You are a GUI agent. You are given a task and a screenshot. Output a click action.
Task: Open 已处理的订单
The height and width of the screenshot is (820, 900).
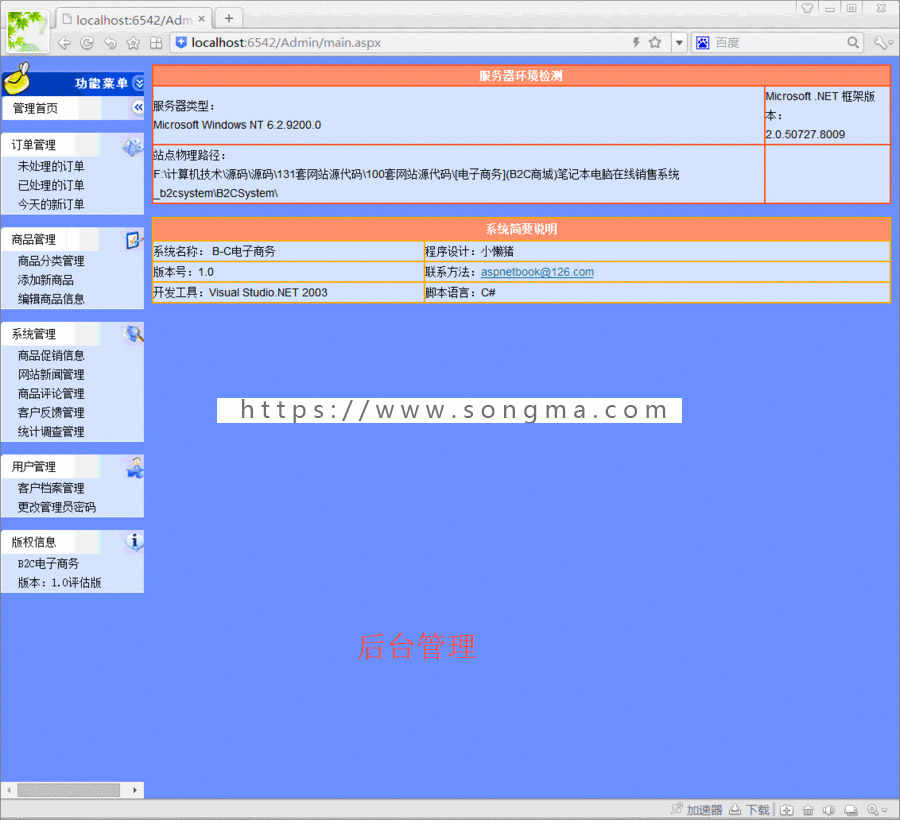pos(51,185)
